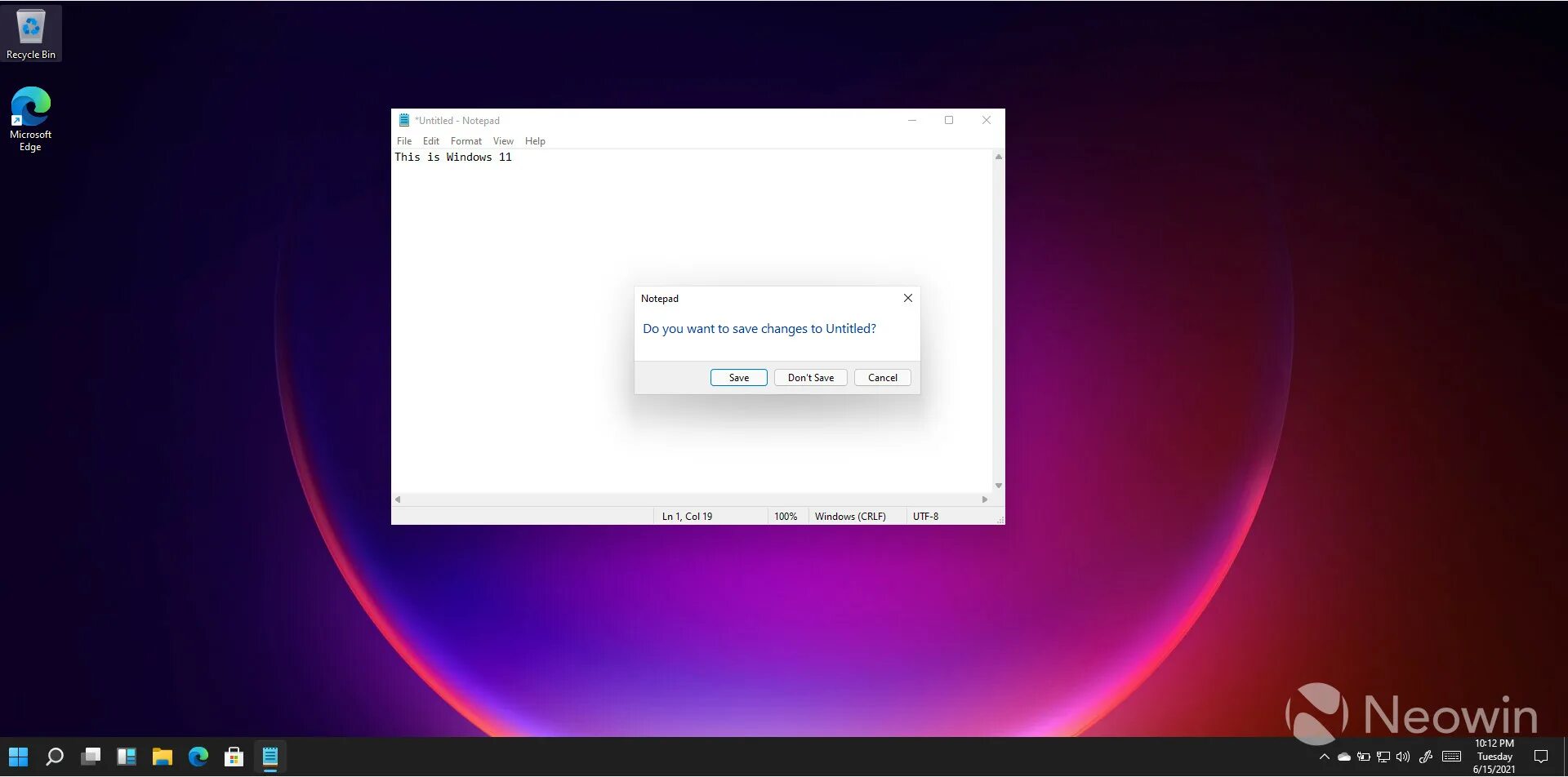Click the 100% zoom status entry

pos(786,517)
